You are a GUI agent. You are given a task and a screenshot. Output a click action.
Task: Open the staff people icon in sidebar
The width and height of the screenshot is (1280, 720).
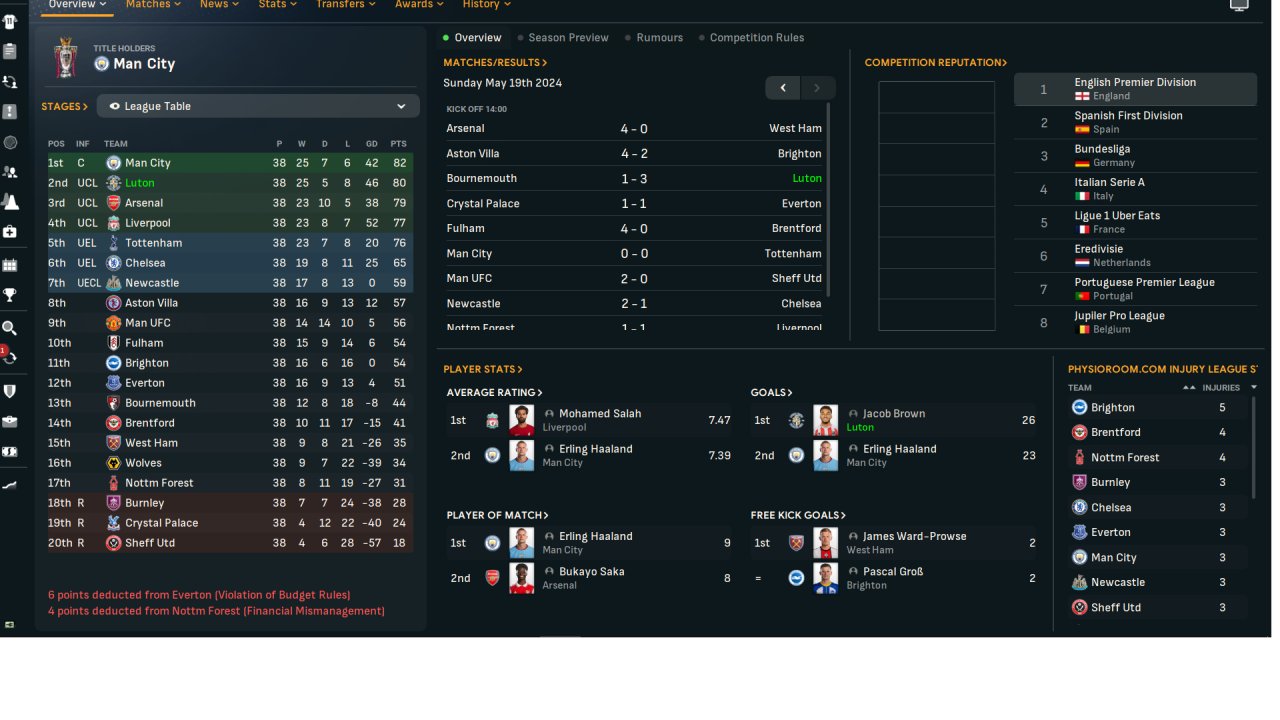pyautogui.click(x=10, y=171)
